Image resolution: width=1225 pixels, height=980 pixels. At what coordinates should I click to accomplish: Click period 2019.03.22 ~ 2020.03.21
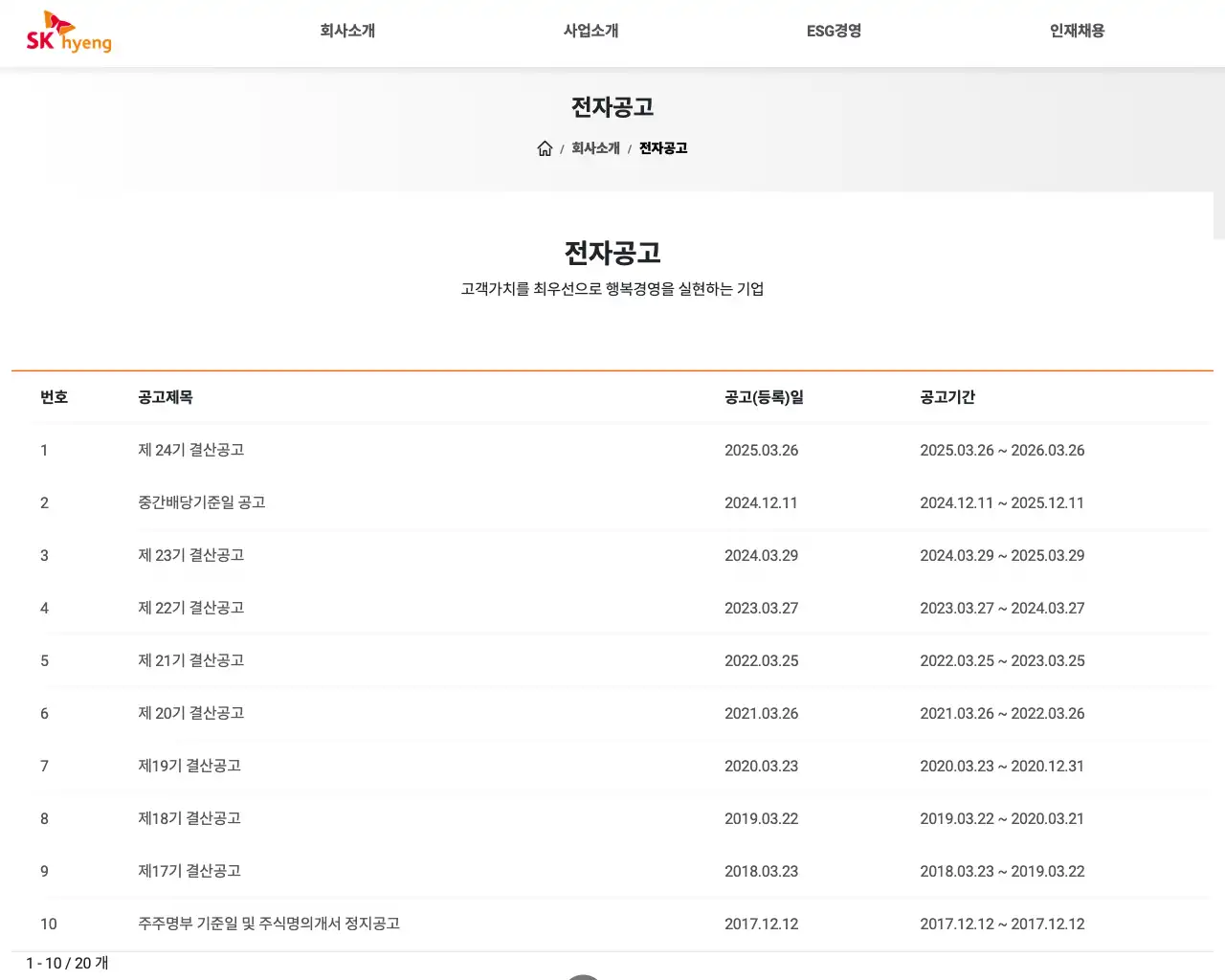(1002, 818)
